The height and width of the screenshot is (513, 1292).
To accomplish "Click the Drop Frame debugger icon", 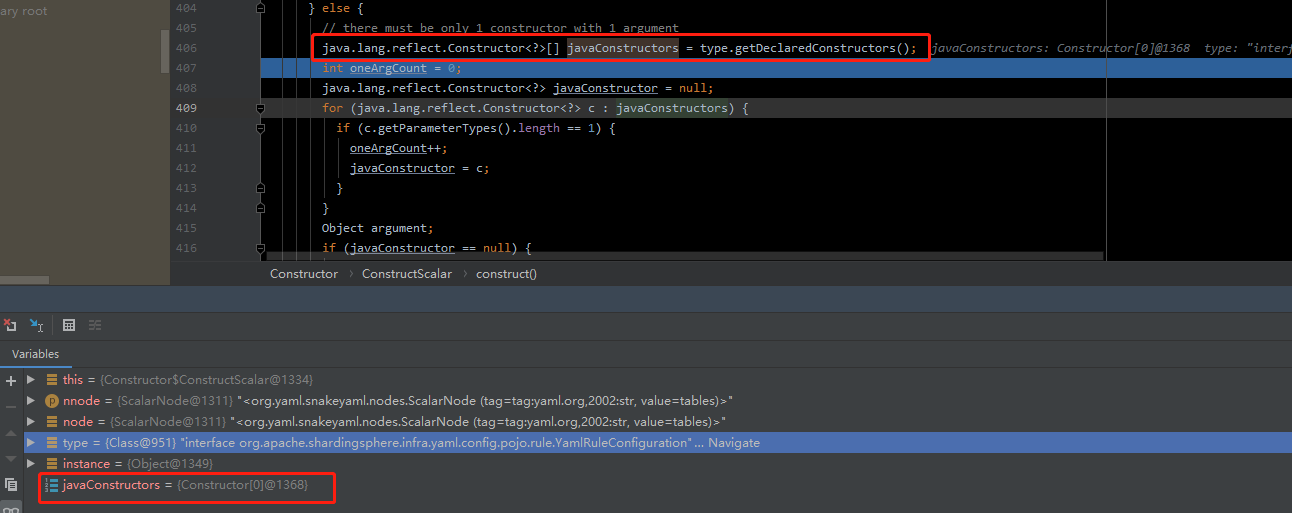I will coord(10,325).
